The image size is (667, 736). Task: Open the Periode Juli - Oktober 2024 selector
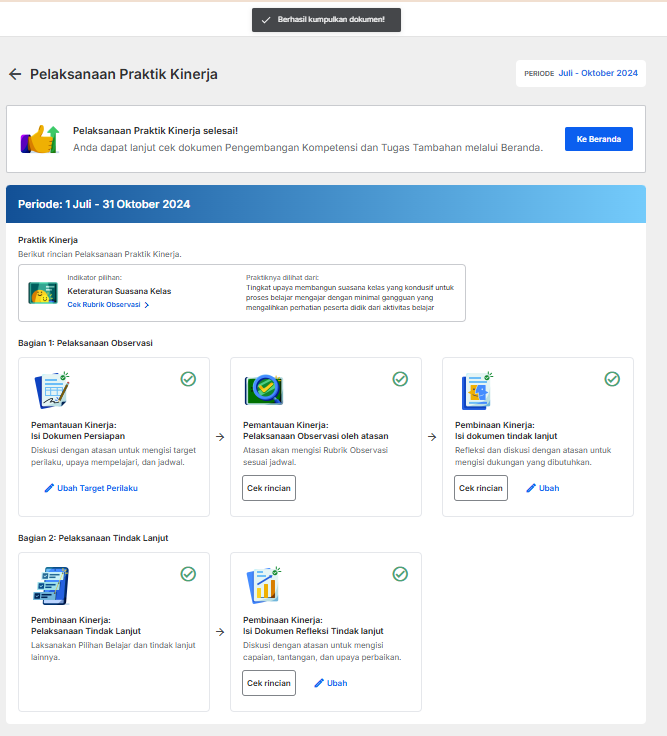coord(581,73)
